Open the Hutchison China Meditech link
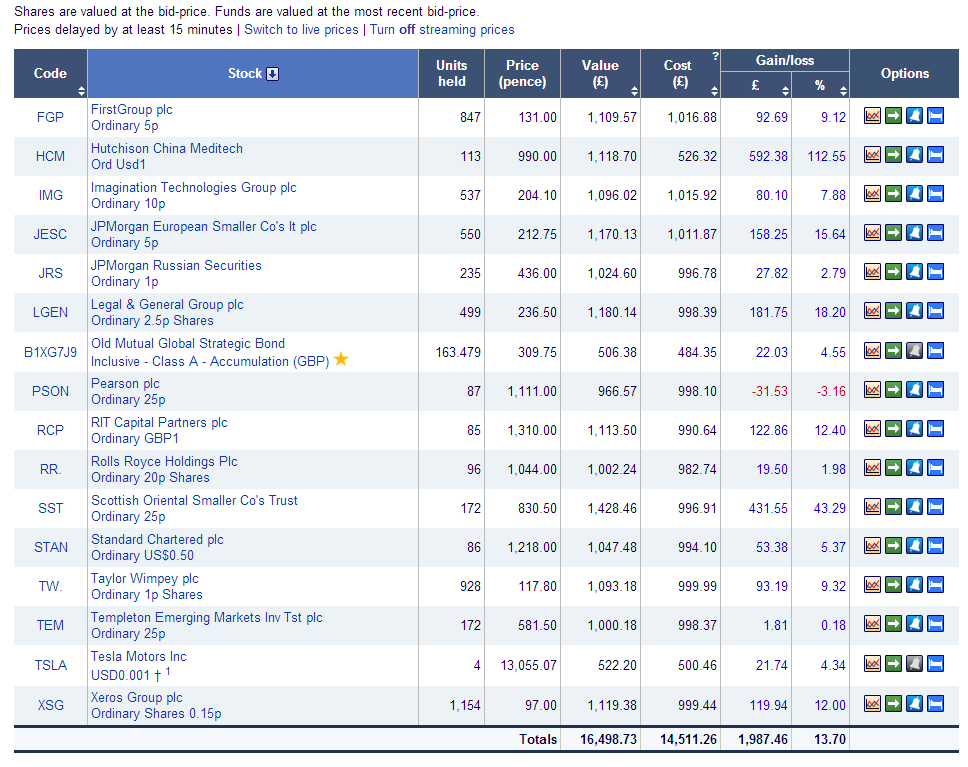Image resolution: width=968 pixels, height=767 pixels. point(167,148)
